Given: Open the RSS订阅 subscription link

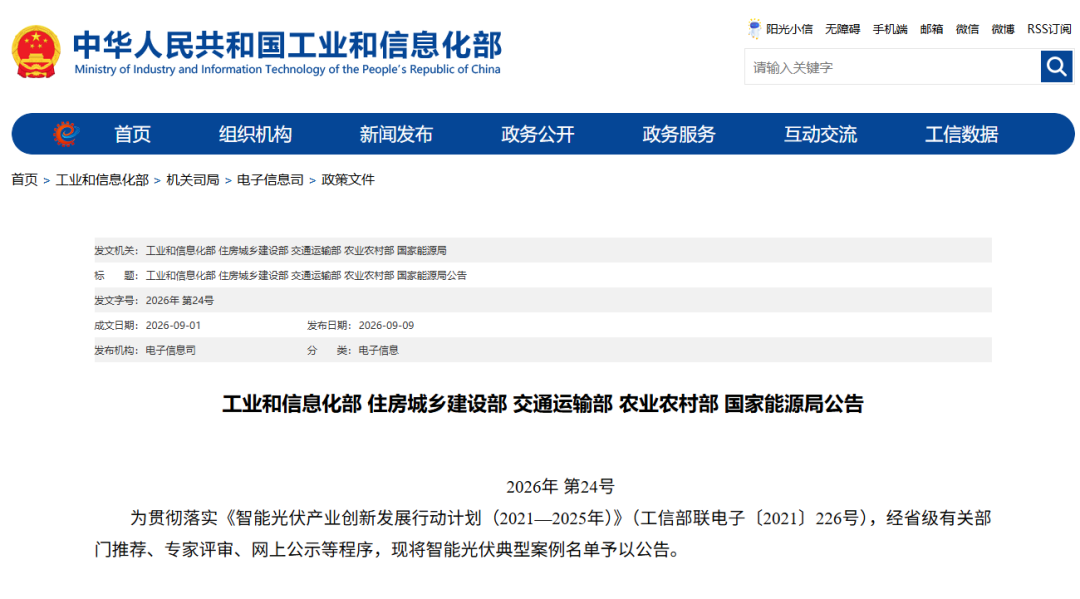Looking at the screenshot, I should [1049, 29].
